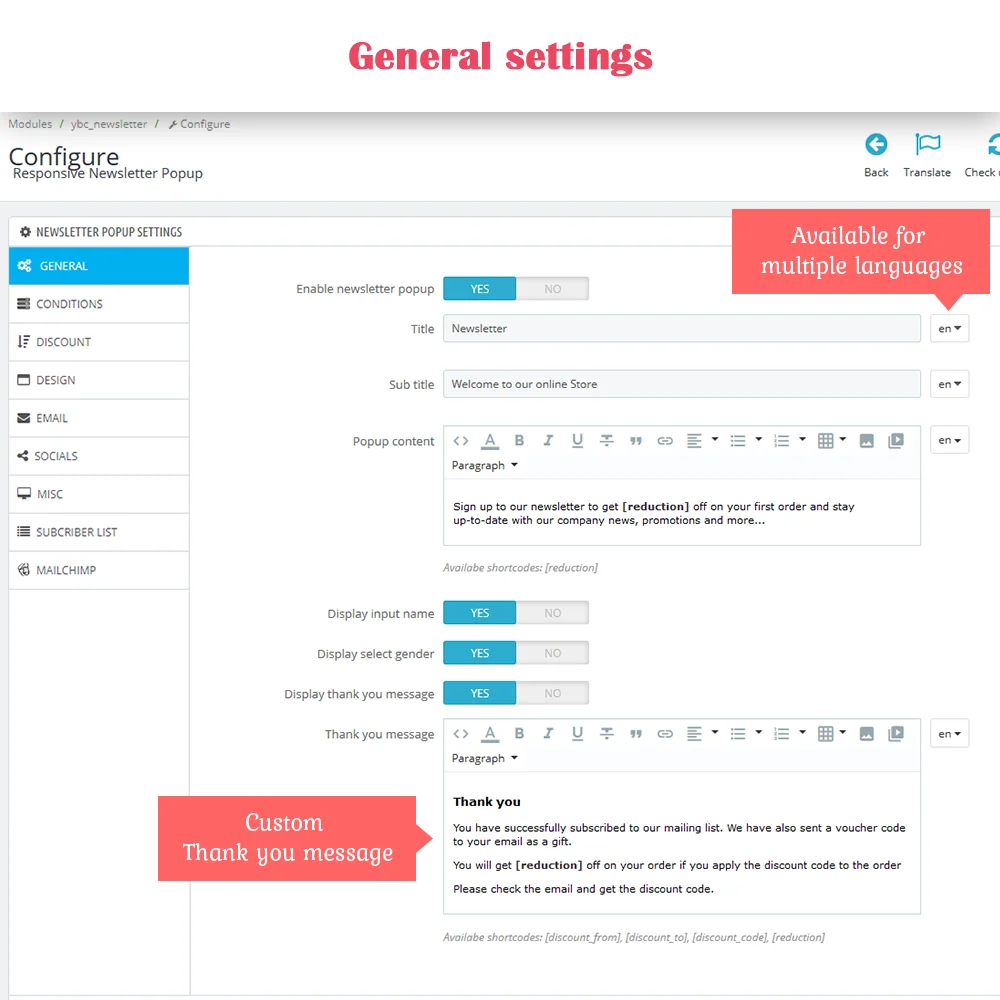Screen dimensions: 1000x1000
Task: Open the Paragraph style dropdown in Popup content
Action: (484, 465)
